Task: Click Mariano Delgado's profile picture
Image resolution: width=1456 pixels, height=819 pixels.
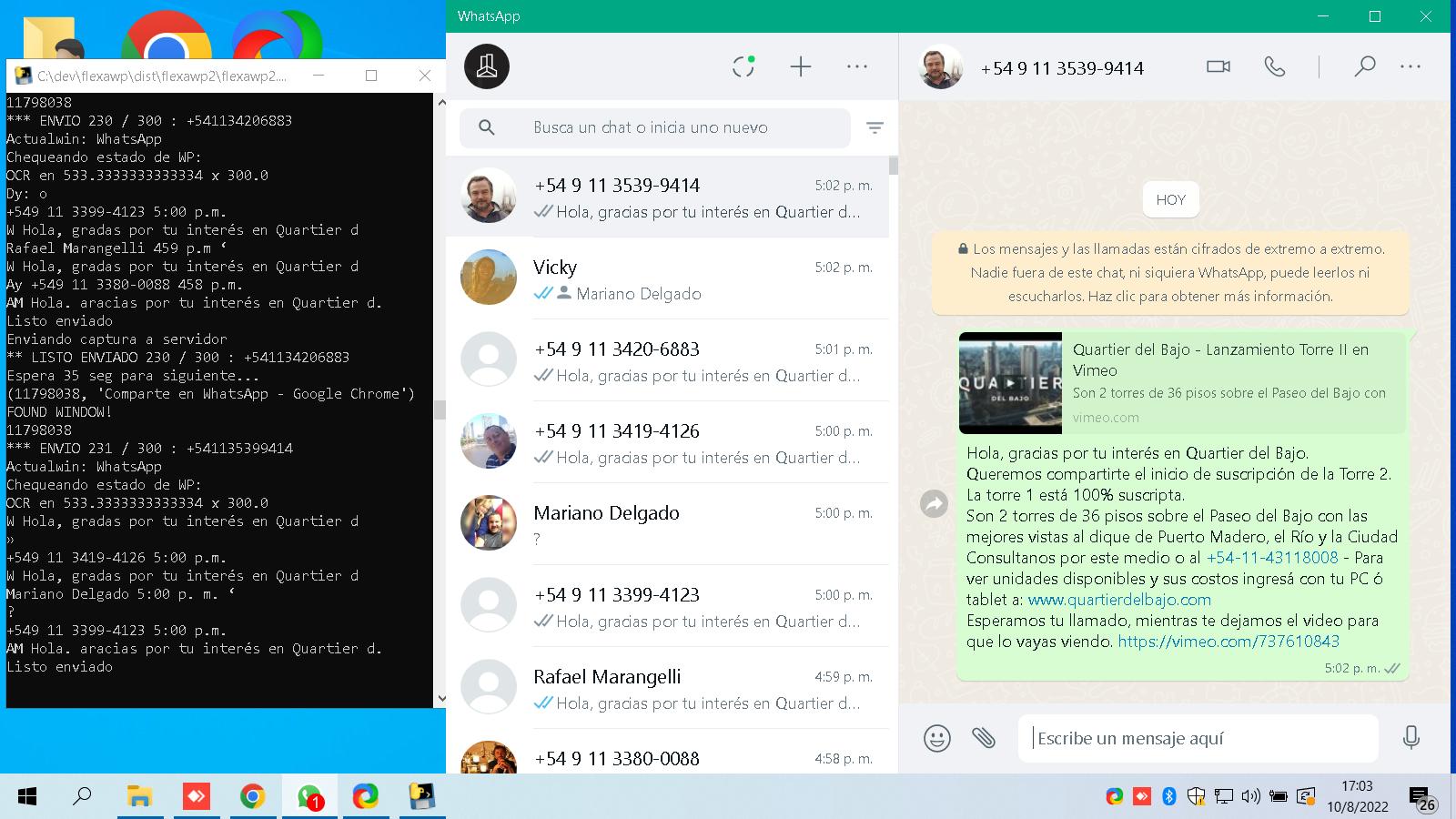Action: [x=489, y=522]
